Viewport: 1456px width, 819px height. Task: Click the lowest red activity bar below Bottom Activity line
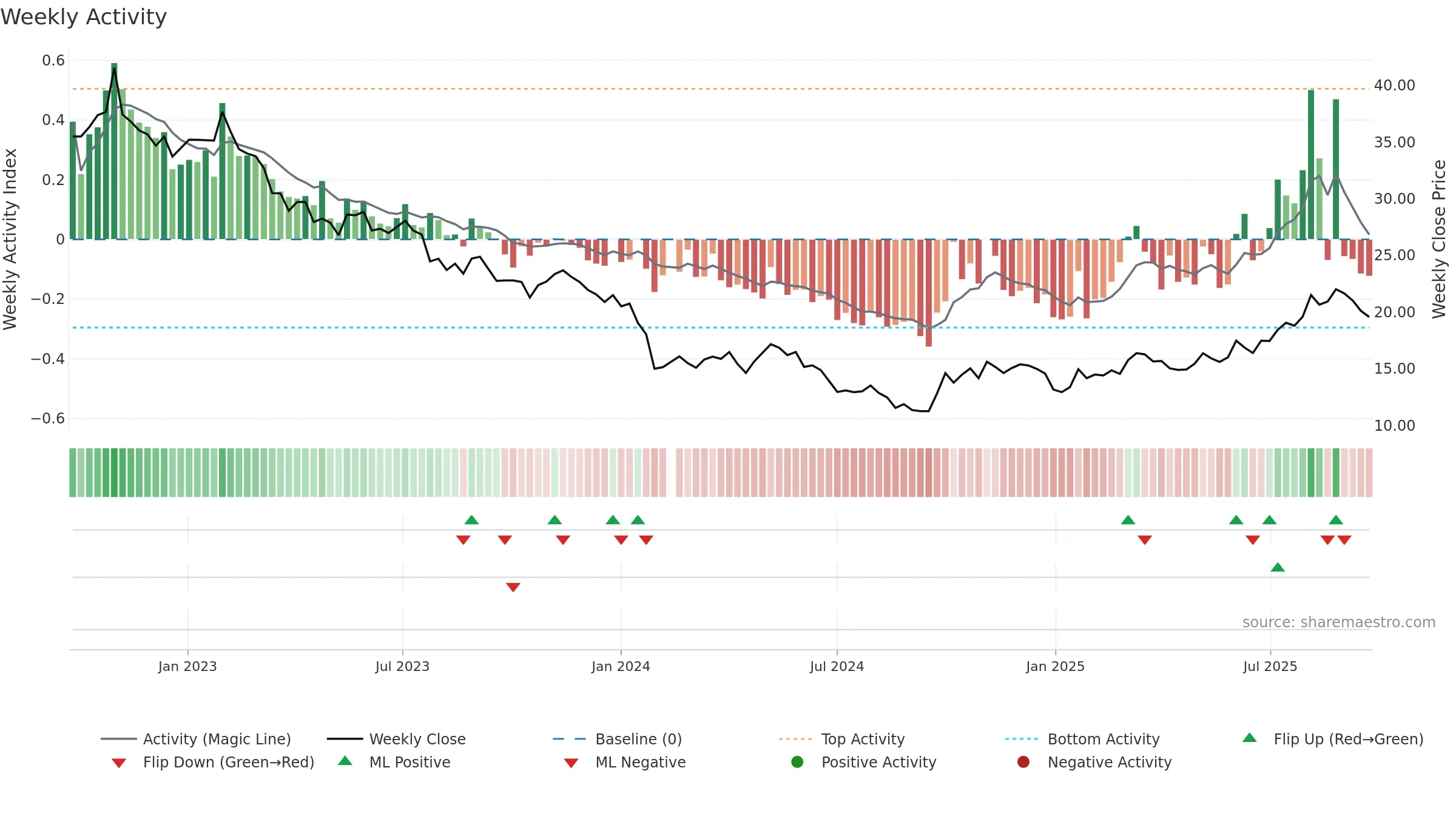pos(929,293)
